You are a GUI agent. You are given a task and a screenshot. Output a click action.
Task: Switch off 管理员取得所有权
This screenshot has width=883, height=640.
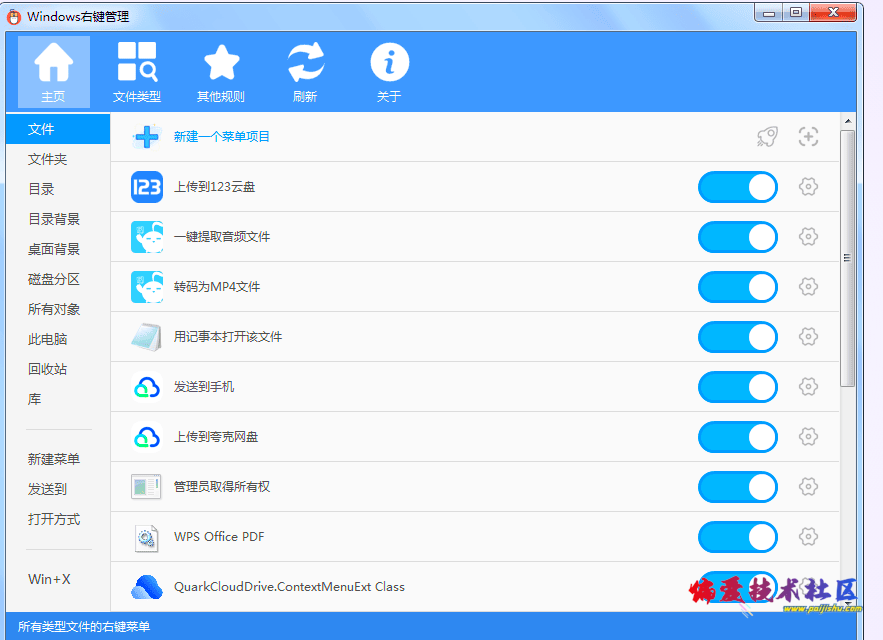click(x=738, y=487)
